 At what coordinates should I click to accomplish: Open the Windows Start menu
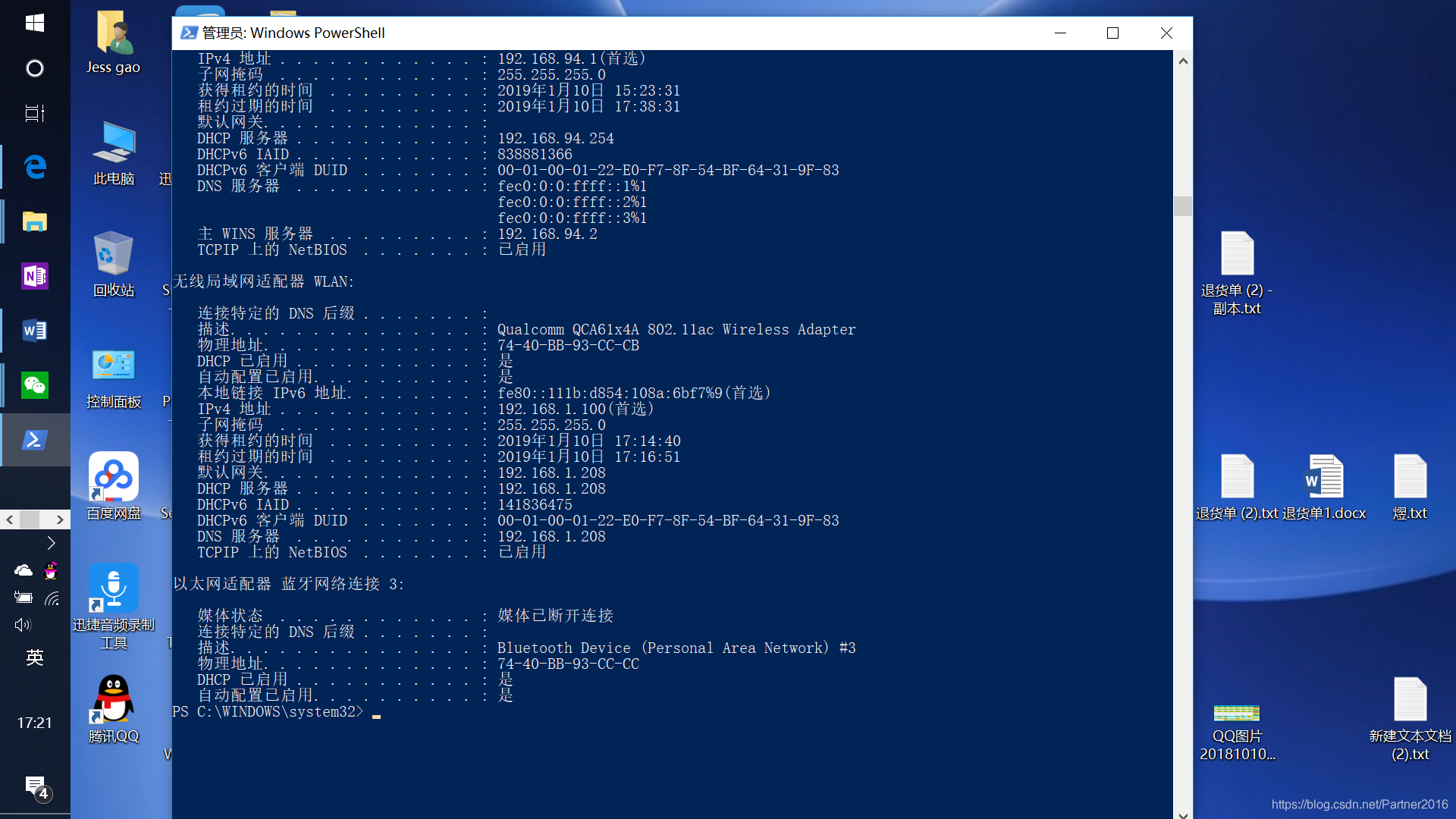[35, 24]
